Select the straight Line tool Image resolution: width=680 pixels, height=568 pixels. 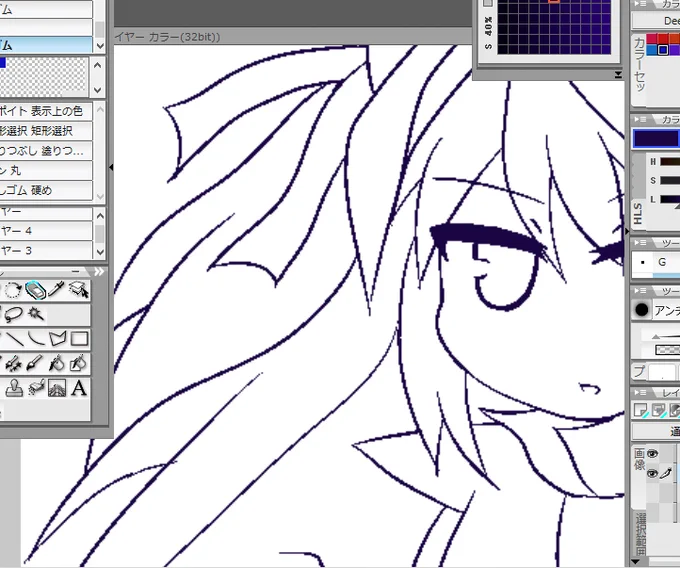(15, 339)
